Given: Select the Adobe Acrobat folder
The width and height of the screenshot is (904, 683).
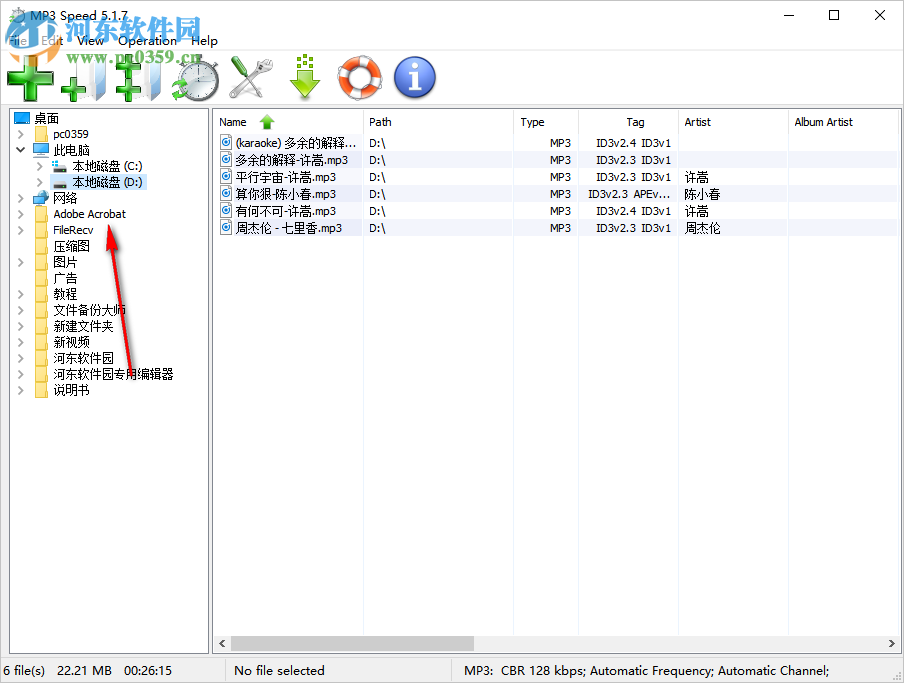Looking at the screenshot, I should (90, 213).
